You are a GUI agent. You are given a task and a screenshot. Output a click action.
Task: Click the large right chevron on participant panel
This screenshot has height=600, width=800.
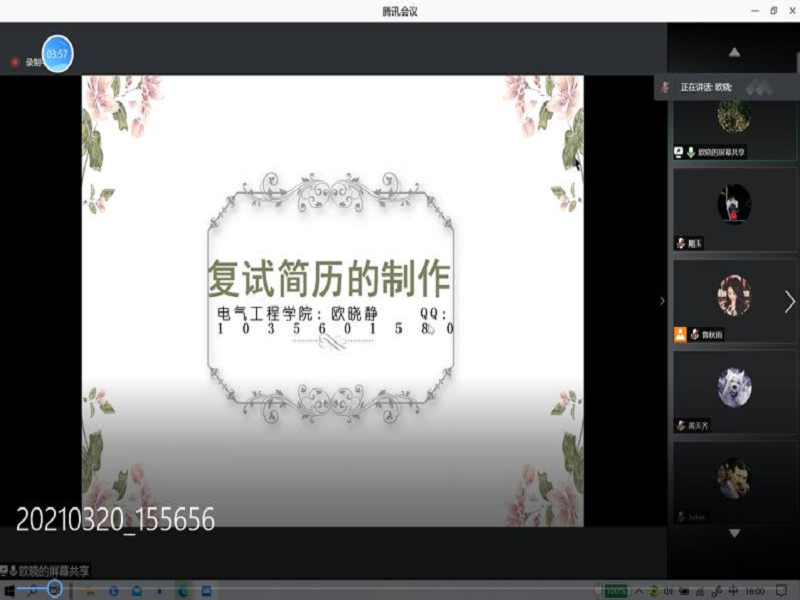click(x=789, y=302)
